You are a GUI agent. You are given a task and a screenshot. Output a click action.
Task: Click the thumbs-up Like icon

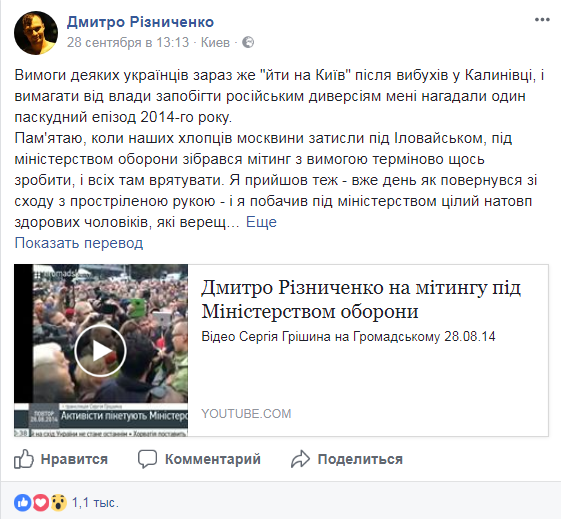point(24,459)
